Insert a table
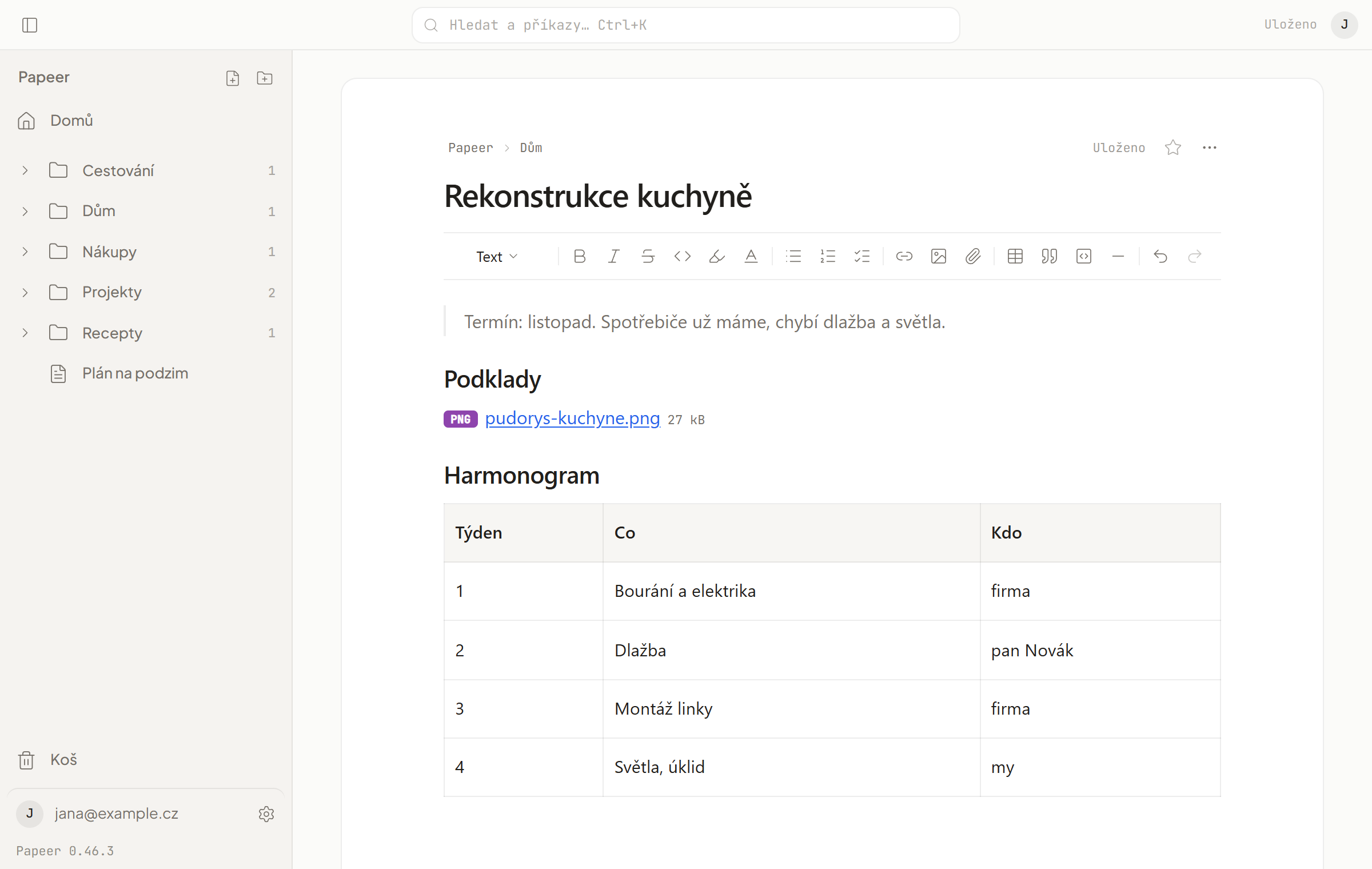This screenshot has width=1372, height=869. tap(1015, 256)
